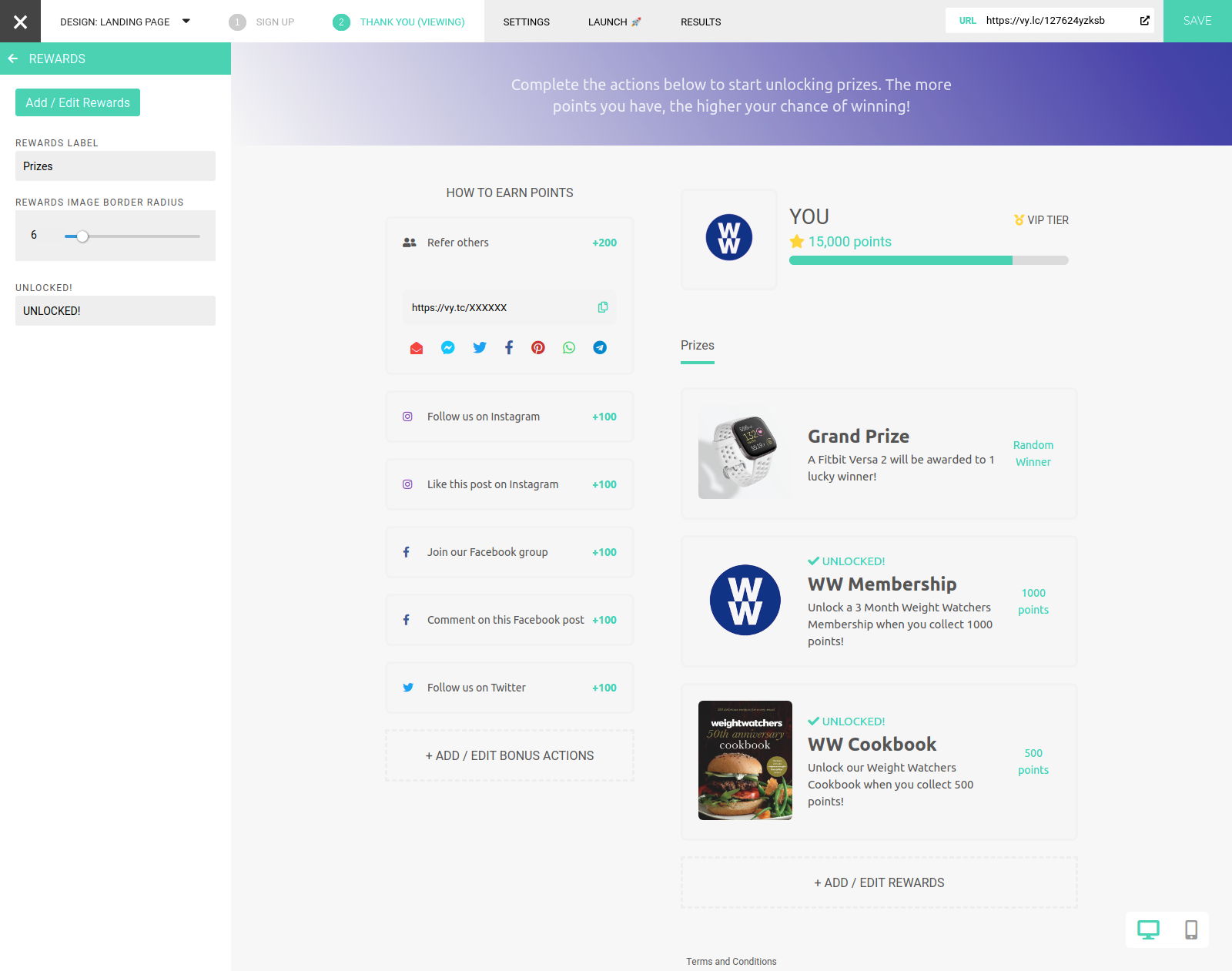
Task: Select the Follow us on Twitter action
Action: point(510,688)
